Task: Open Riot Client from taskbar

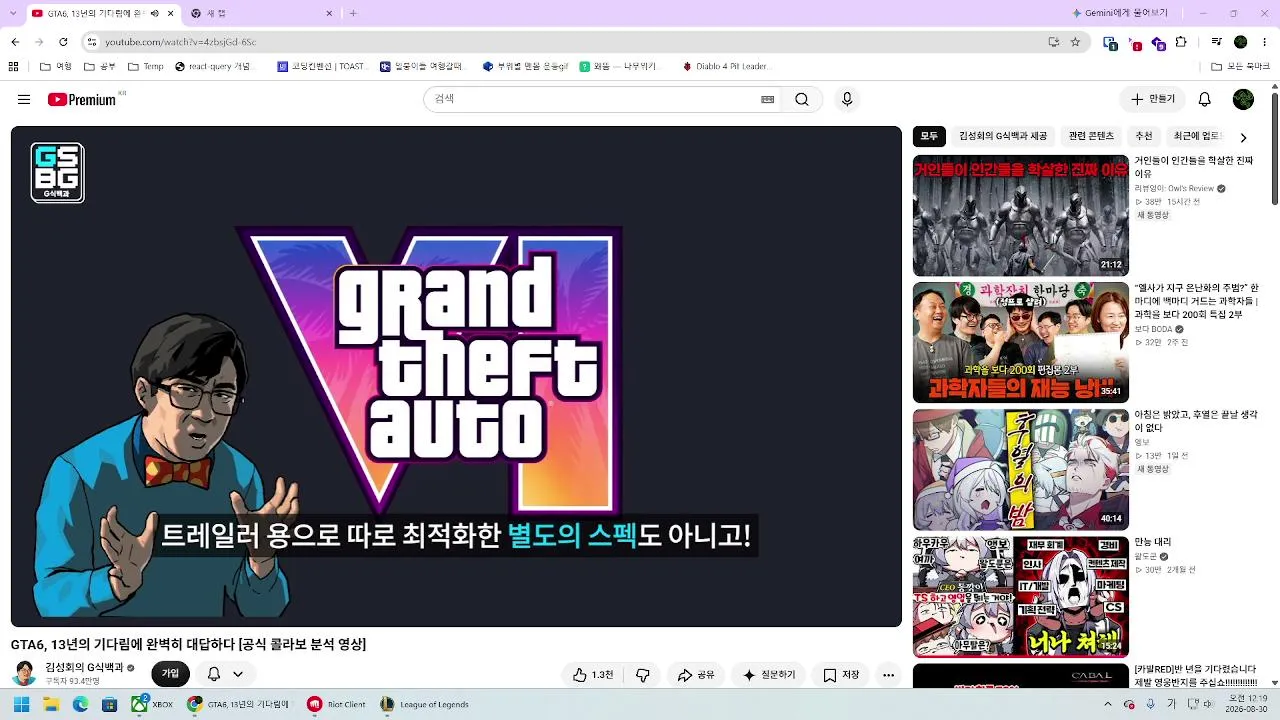Action: click(x=336, y=704)
